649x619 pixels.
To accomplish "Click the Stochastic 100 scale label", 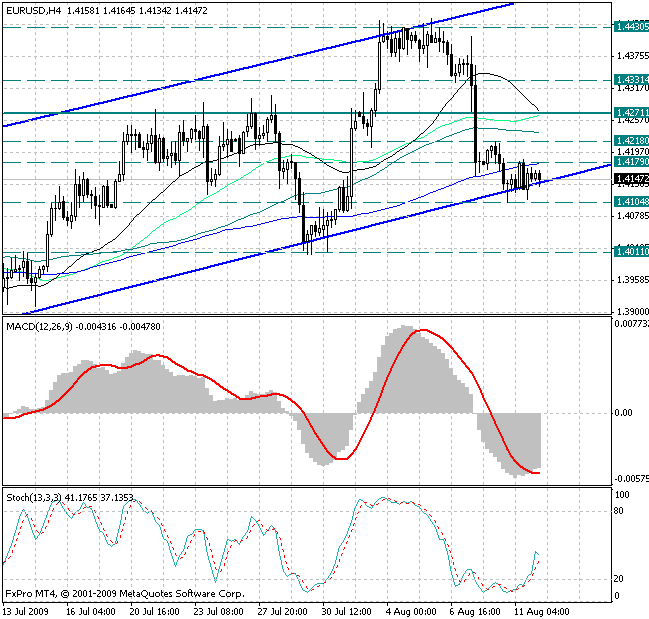I will (622, 495).
